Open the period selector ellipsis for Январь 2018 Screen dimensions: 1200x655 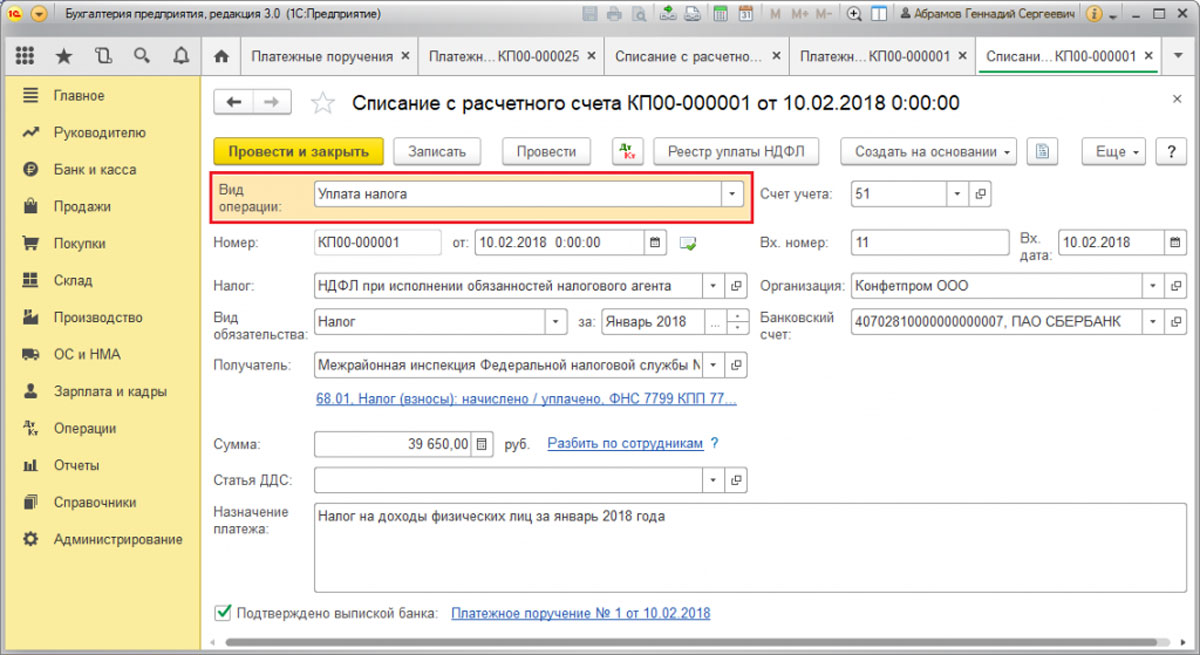(x=714, y=322)
